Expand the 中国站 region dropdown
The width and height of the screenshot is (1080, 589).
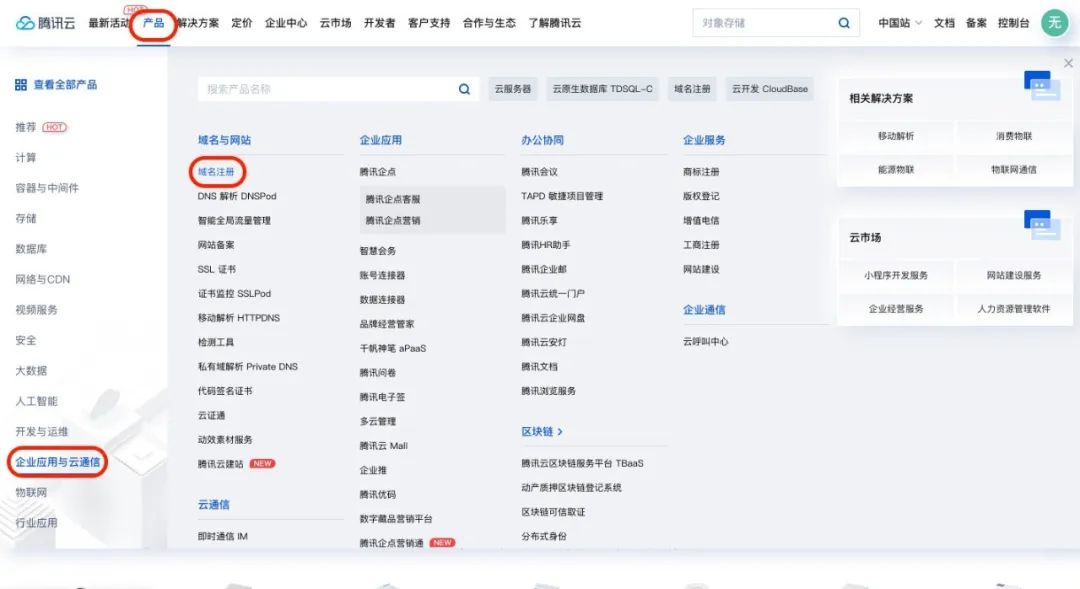(x=900, y=23)
